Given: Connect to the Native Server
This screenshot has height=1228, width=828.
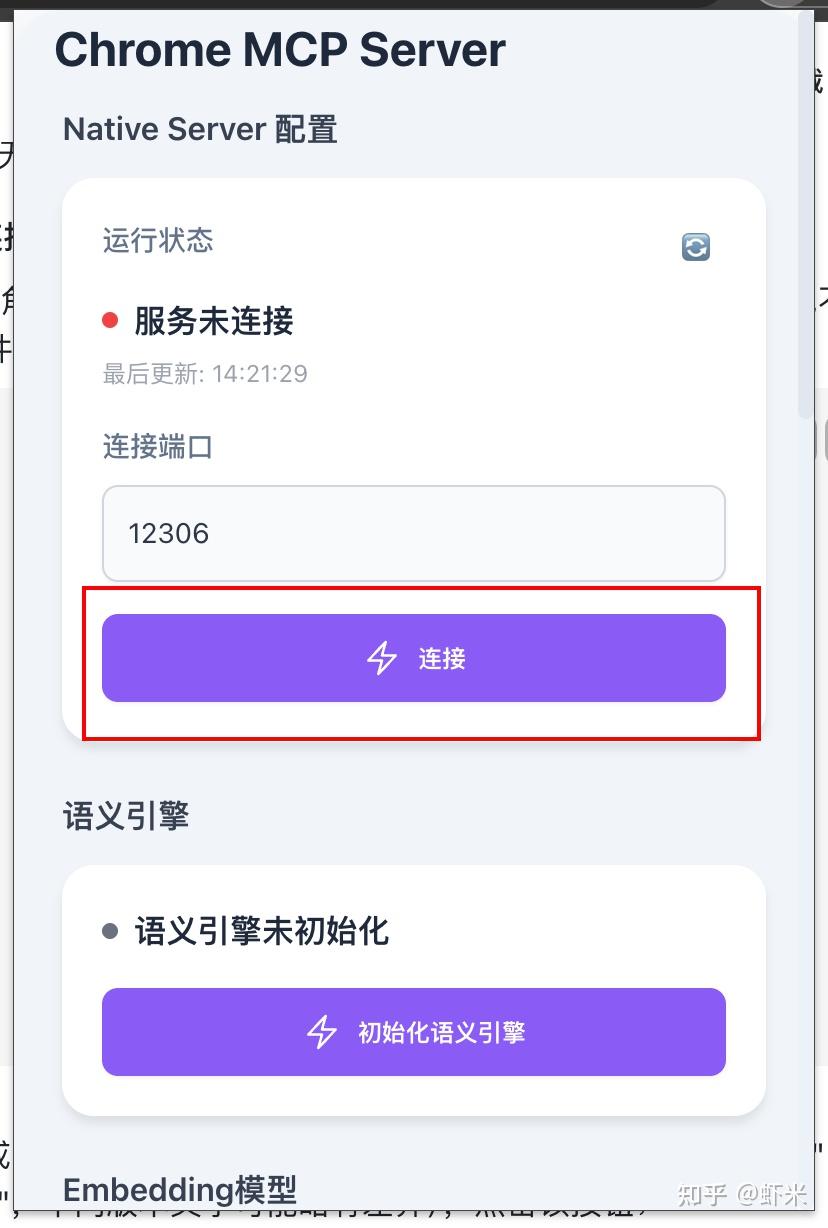Looking at the screenshot, I should (413, 658).
